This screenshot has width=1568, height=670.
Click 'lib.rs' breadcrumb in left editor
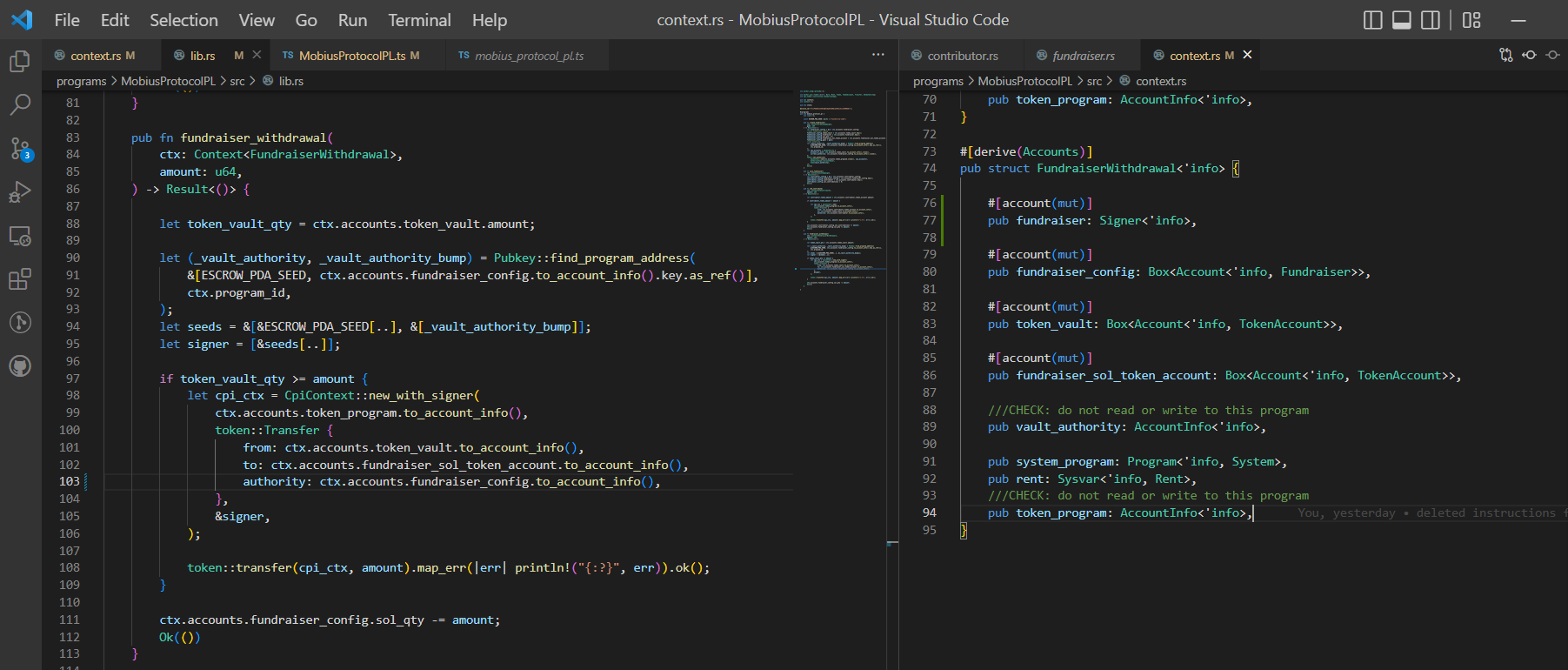[x=290, y=81]
